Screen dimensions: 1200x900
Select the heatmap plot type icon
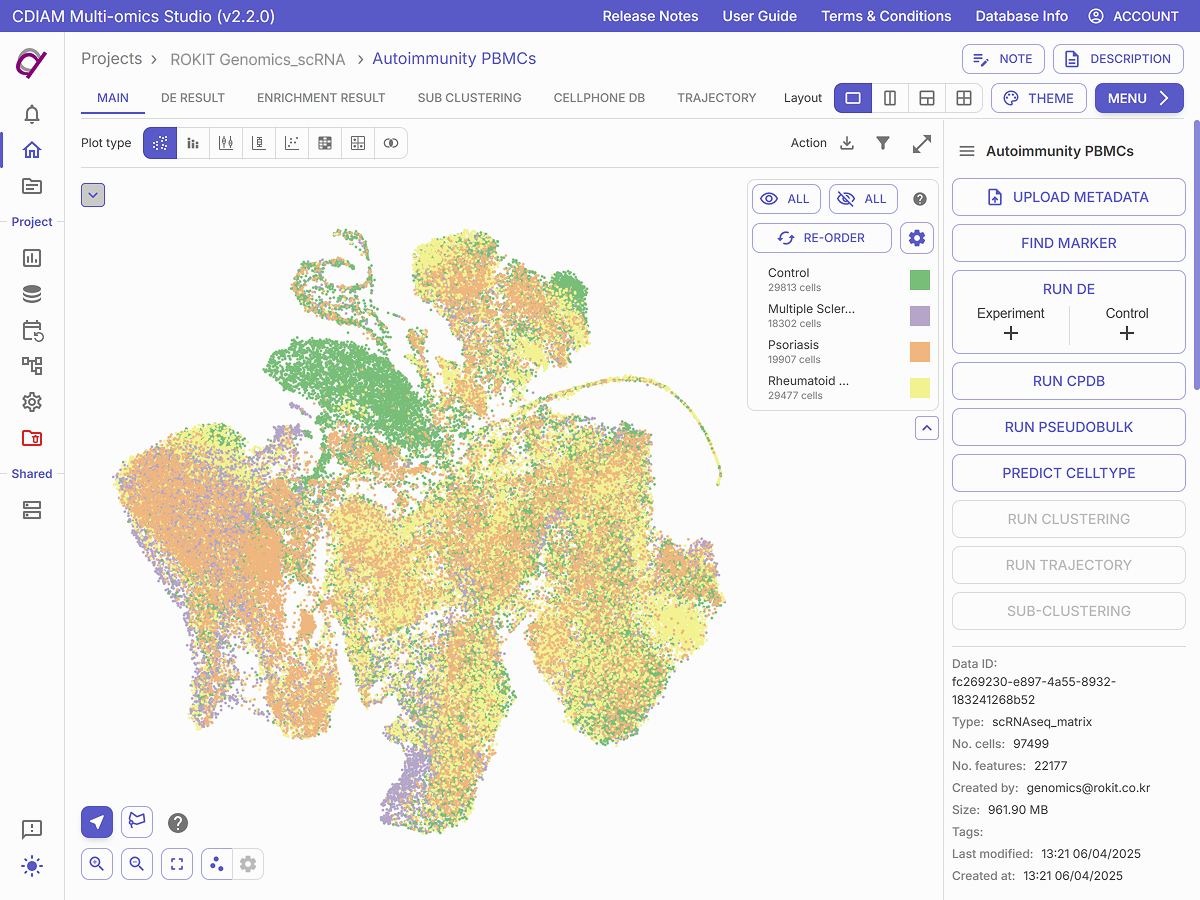point(325,143)
